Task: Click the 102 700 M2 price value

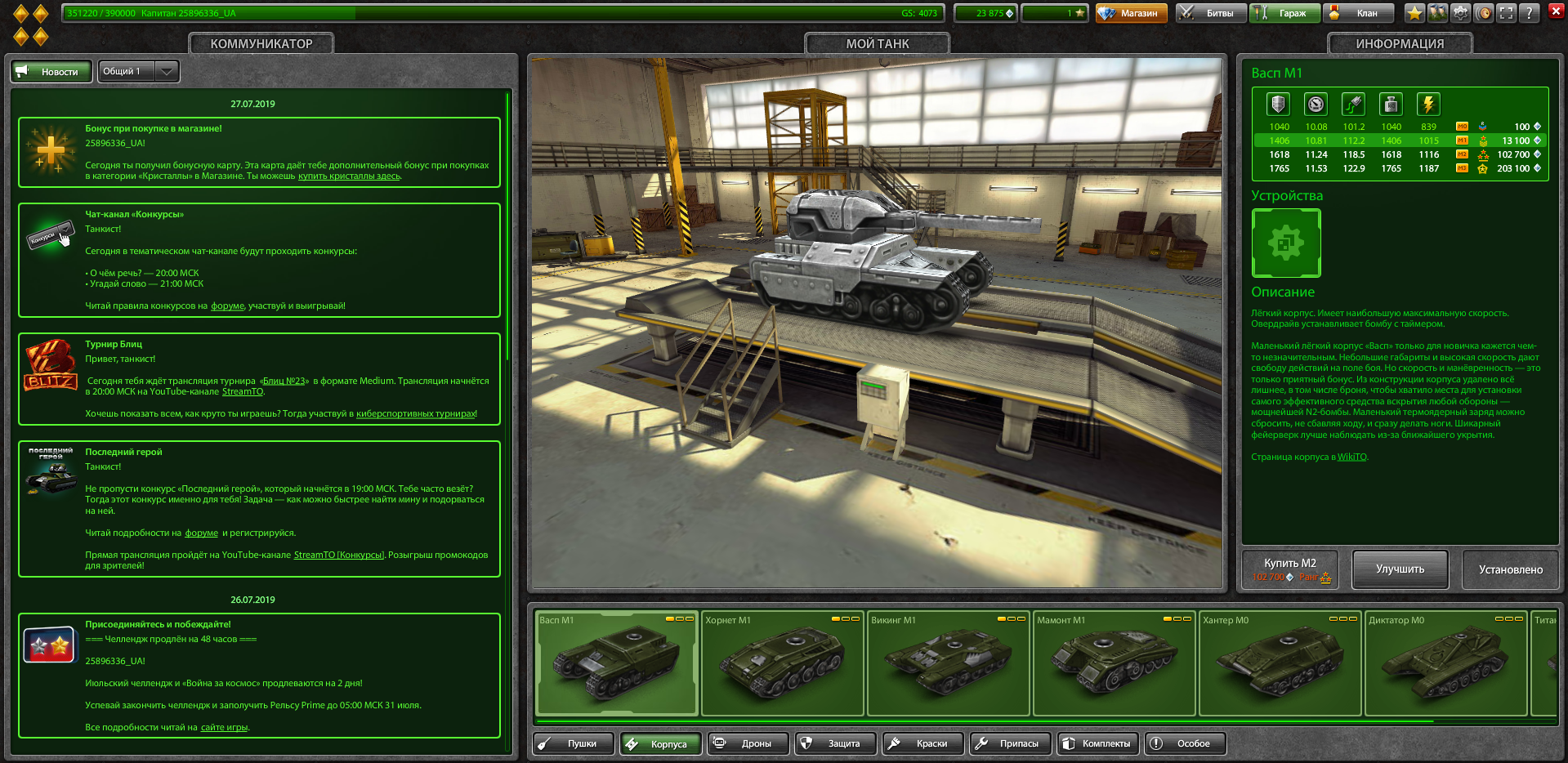Action: click(x=1513, y=154)
